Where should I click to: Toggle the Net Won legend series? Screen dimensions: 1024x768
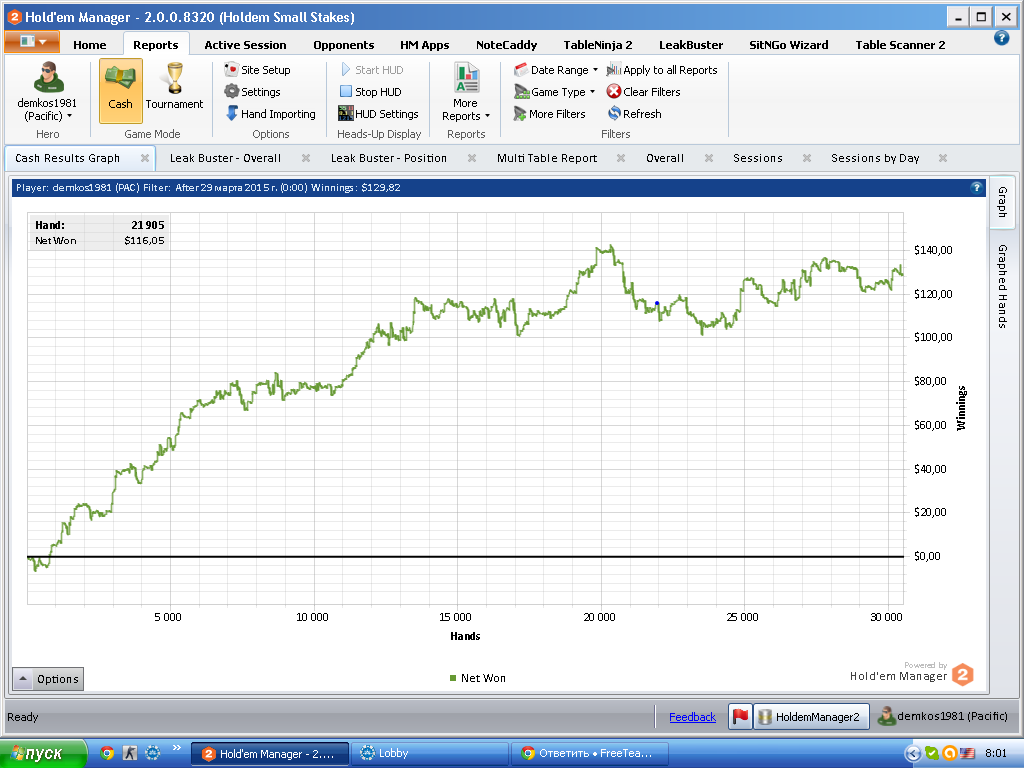(x=477, y=678)
